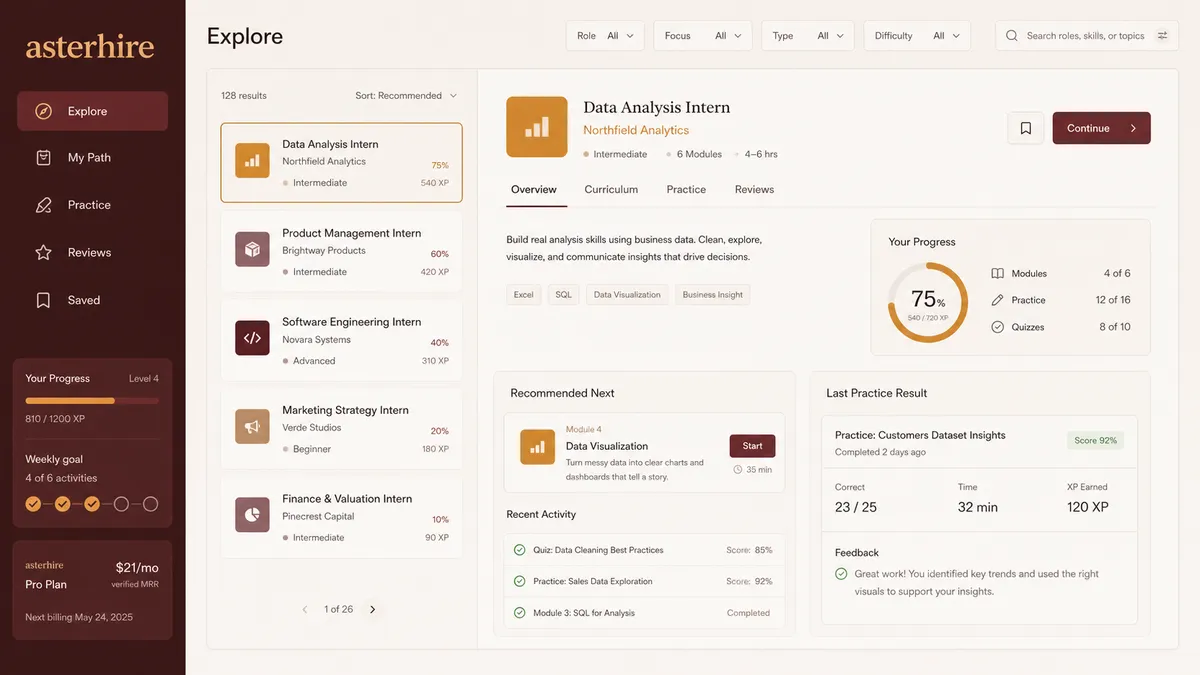The image size is (1200, 675).
Task: Toggle fifth weekly goal activity circle
Action: (x=151, y=504)
